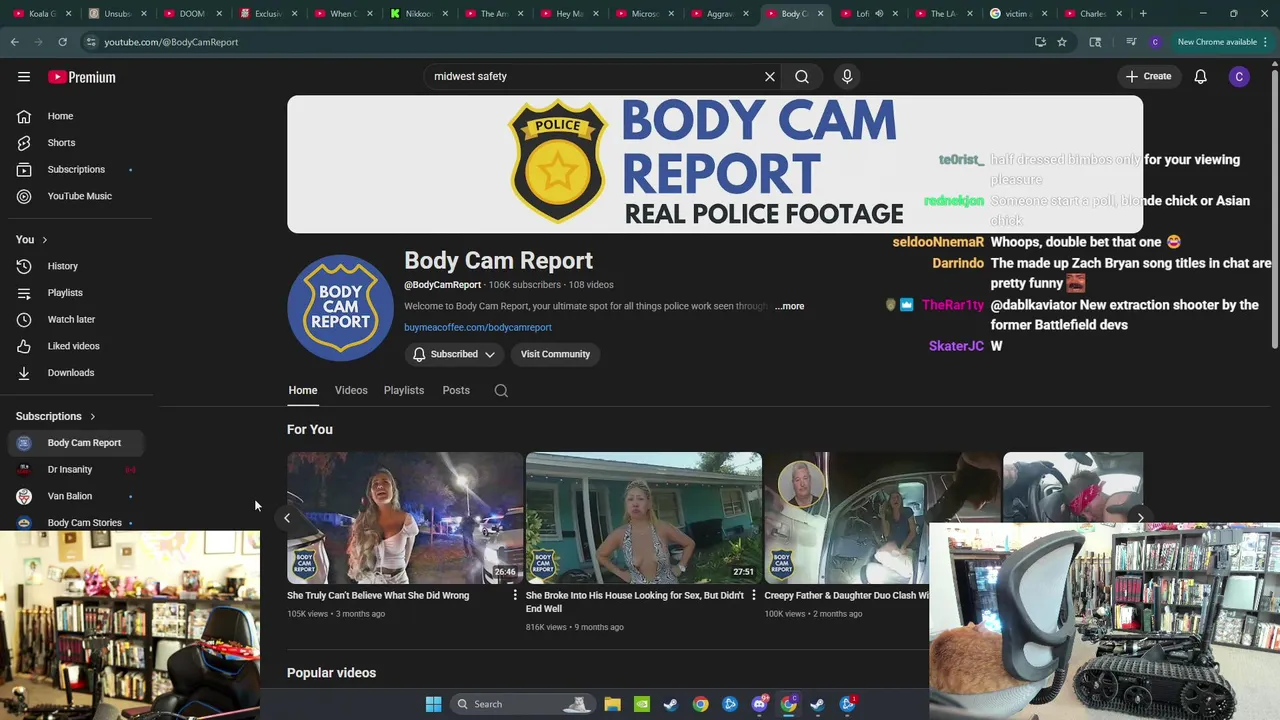Switch to the Posts channel tab
This screenshot has width=1280, height=720.
[x=456, y=391]
